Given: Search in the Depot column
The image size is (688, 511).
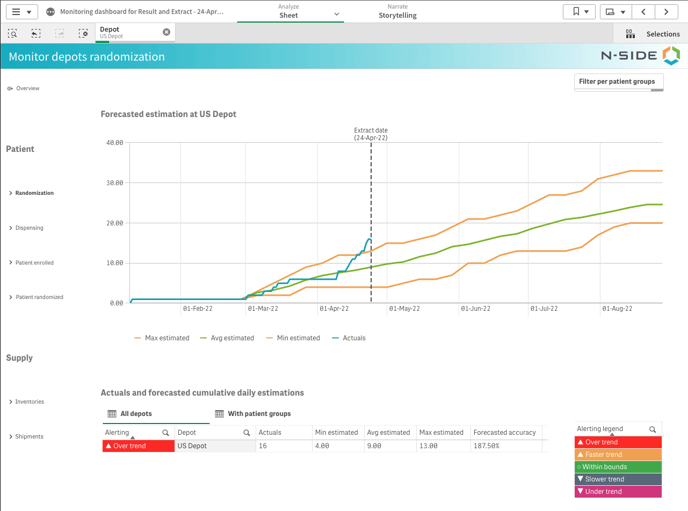Looking at the screenshot, I should (x=247, y=433).
